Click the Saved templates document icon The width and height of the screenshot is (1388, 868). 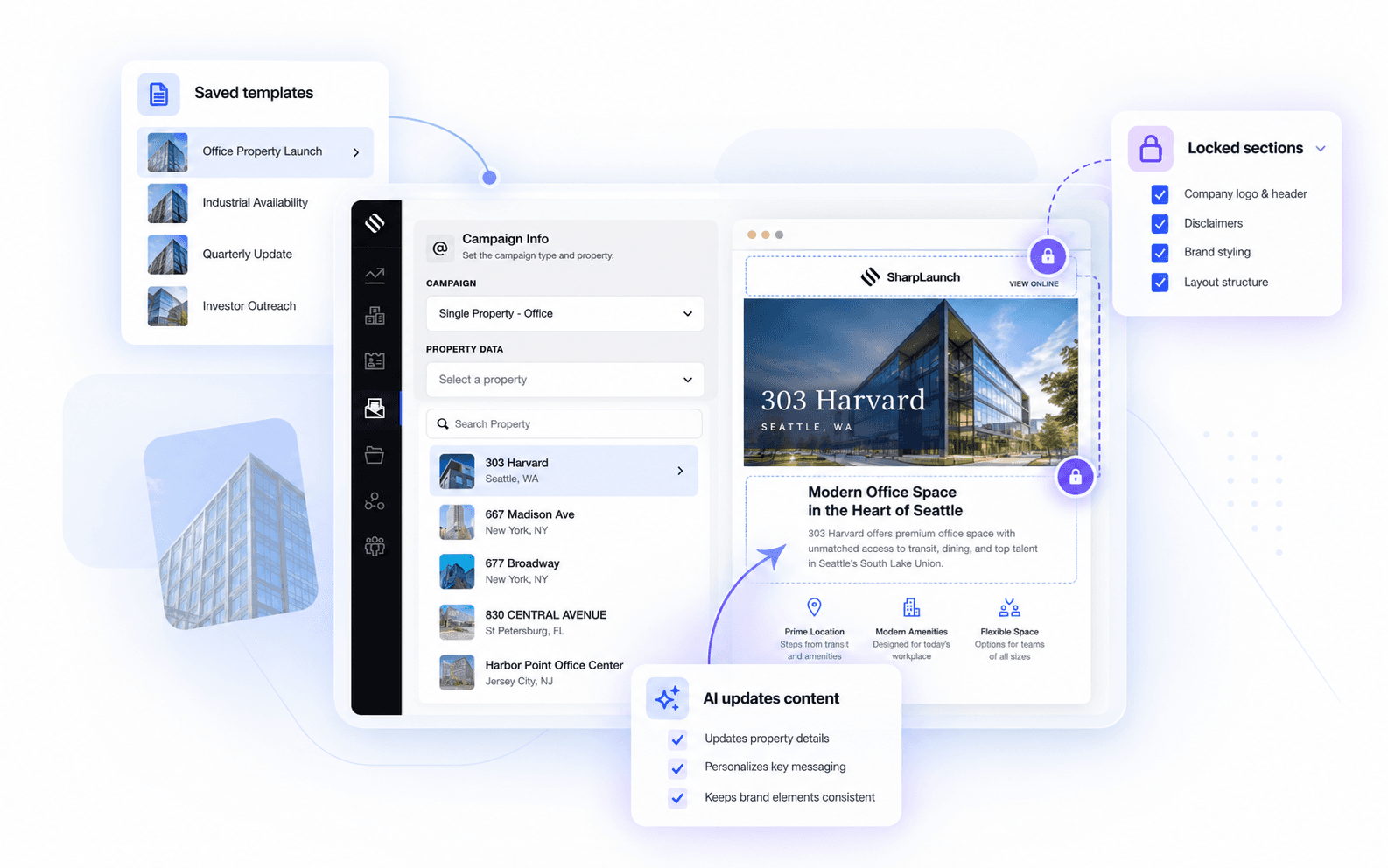coord(158,94)
